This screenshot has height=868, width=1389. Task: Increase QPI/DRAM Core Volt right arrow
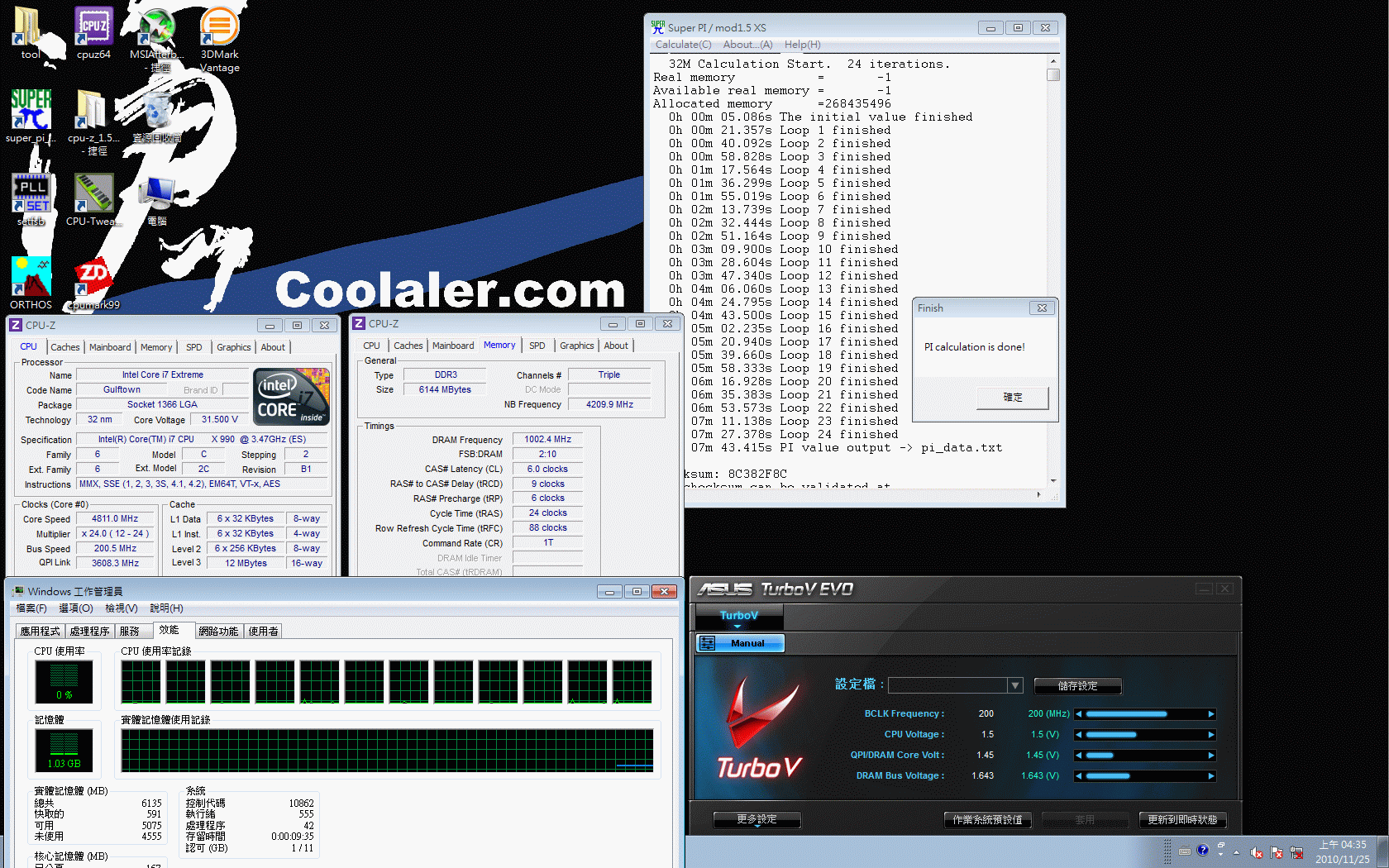[1211, 755]
